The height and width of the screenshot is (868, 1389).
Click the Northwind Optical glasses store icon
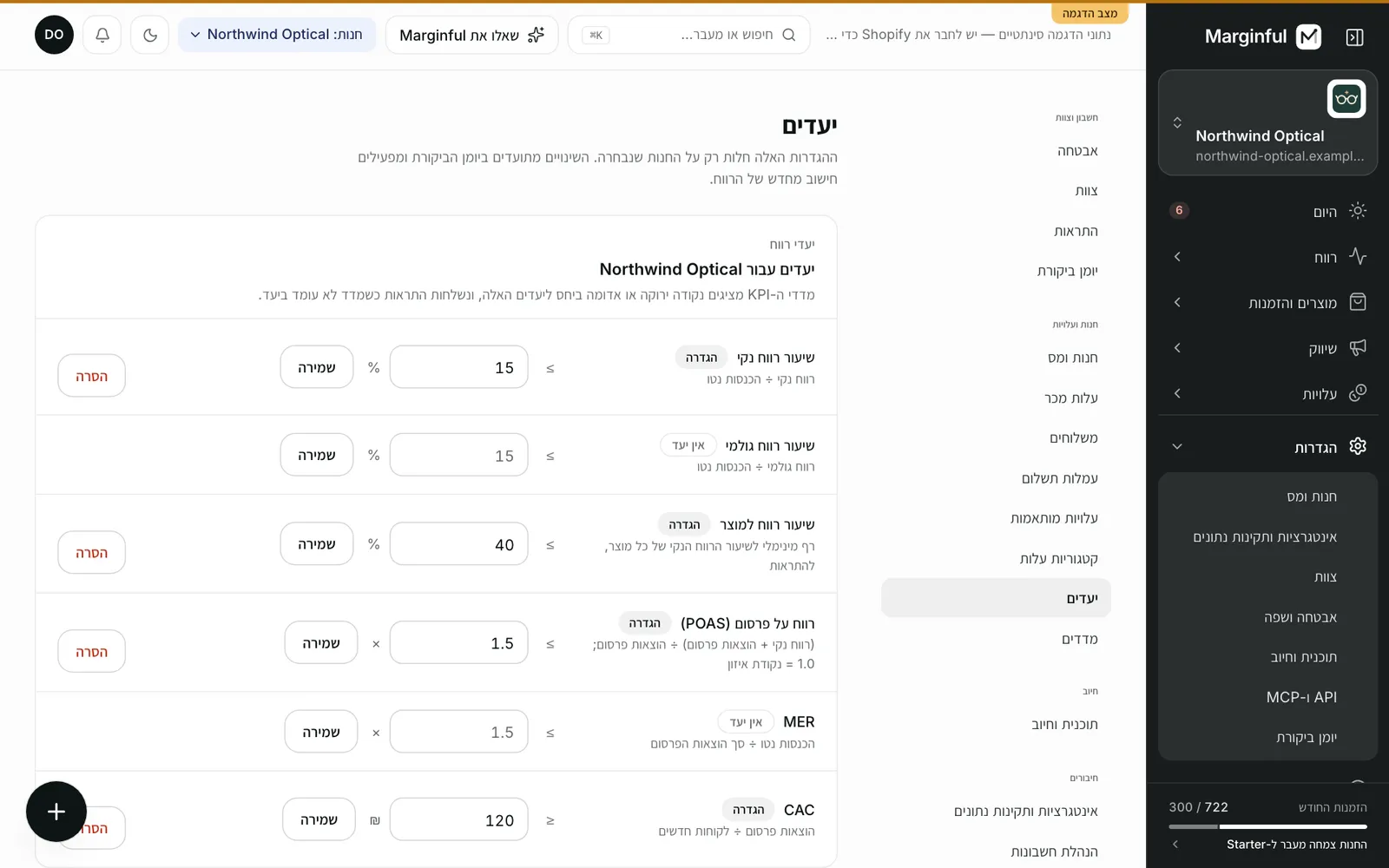click(1346, 99)
